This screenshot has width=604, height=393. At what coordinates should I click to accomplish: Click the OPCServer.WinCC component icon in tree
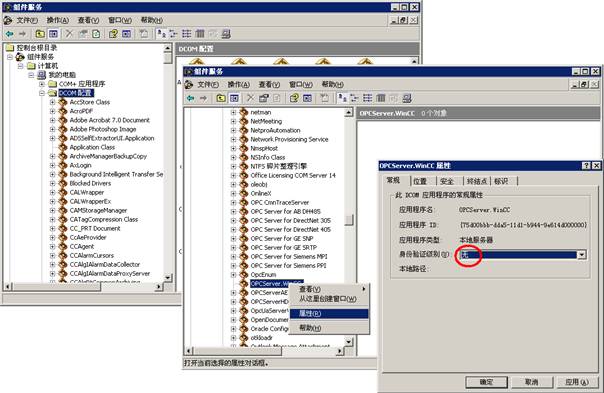click(243, 284)
